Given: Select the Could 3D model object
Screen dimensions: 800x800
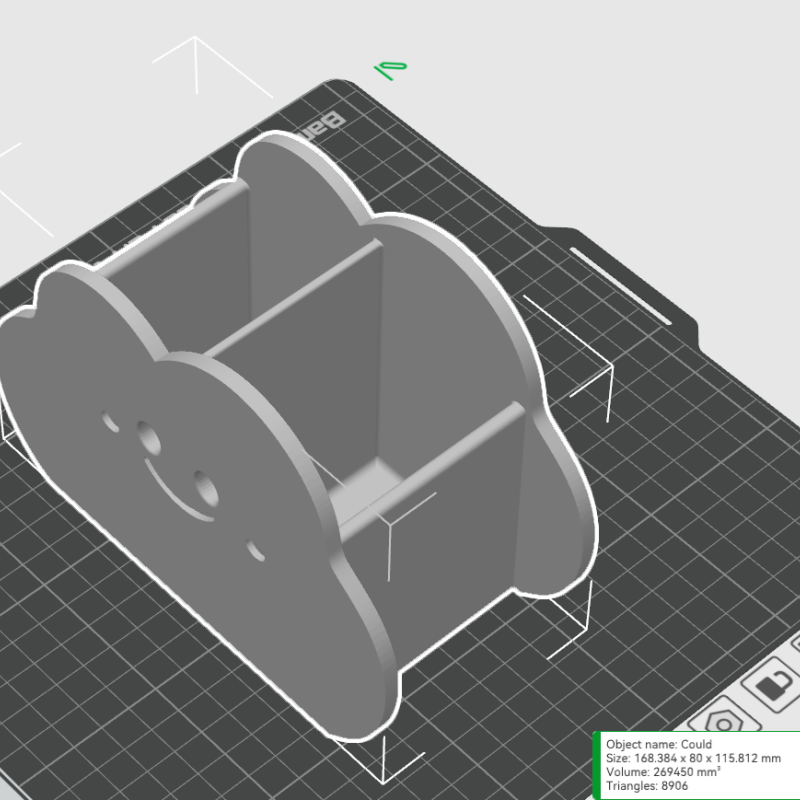Looking at the screenshot, I should 301,434.
